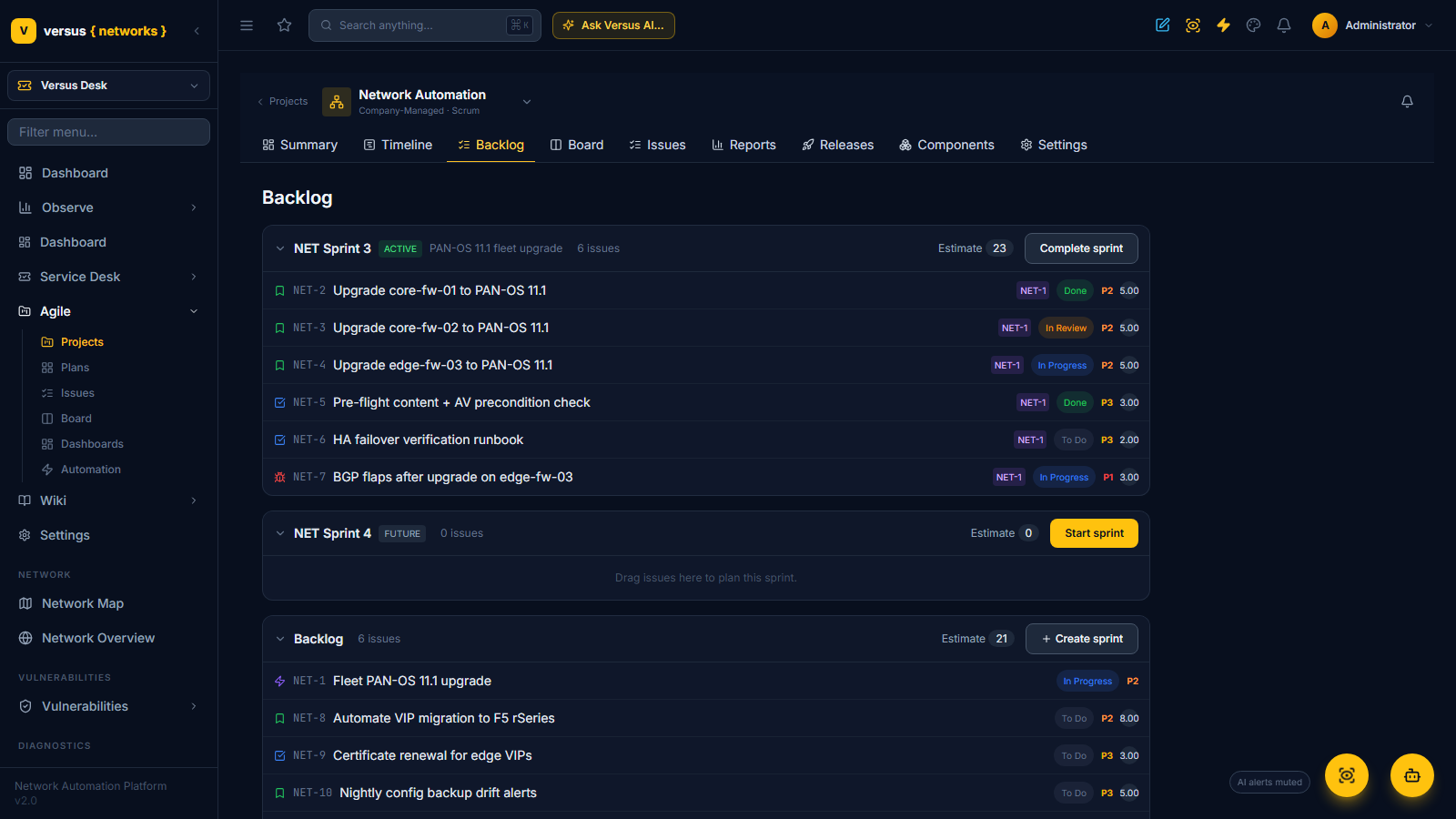Focus the Search anything field
This screenshot has height=819, width=1456.
[425, 25]
